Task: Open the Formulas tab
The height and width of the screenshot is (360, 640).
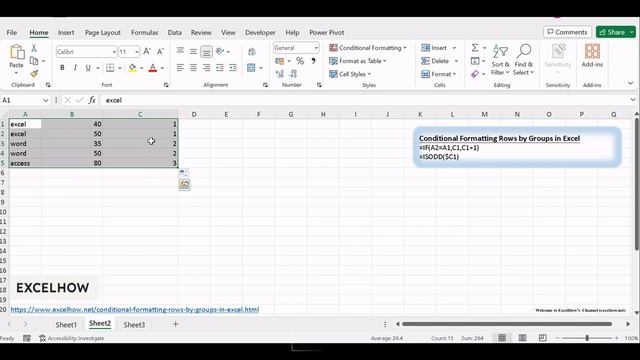Action: 144,32
